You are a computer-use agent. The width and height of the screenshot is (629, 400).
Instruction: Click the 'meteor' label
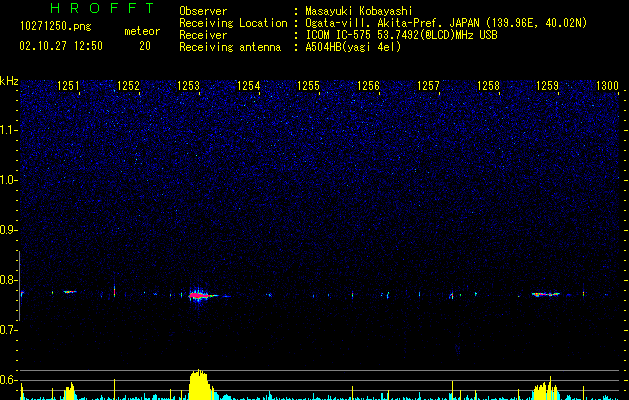(142, 31)
